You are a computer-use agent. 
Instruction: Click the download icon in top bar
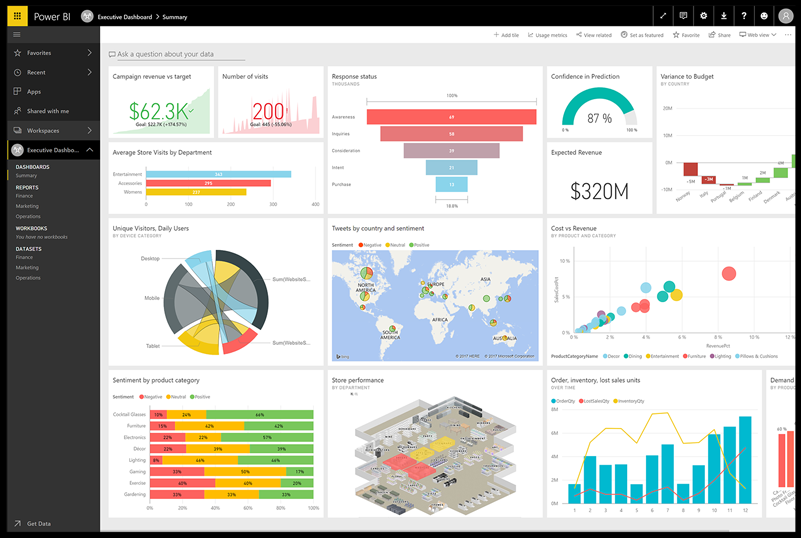pyautogui.click(x=723, y=16)
